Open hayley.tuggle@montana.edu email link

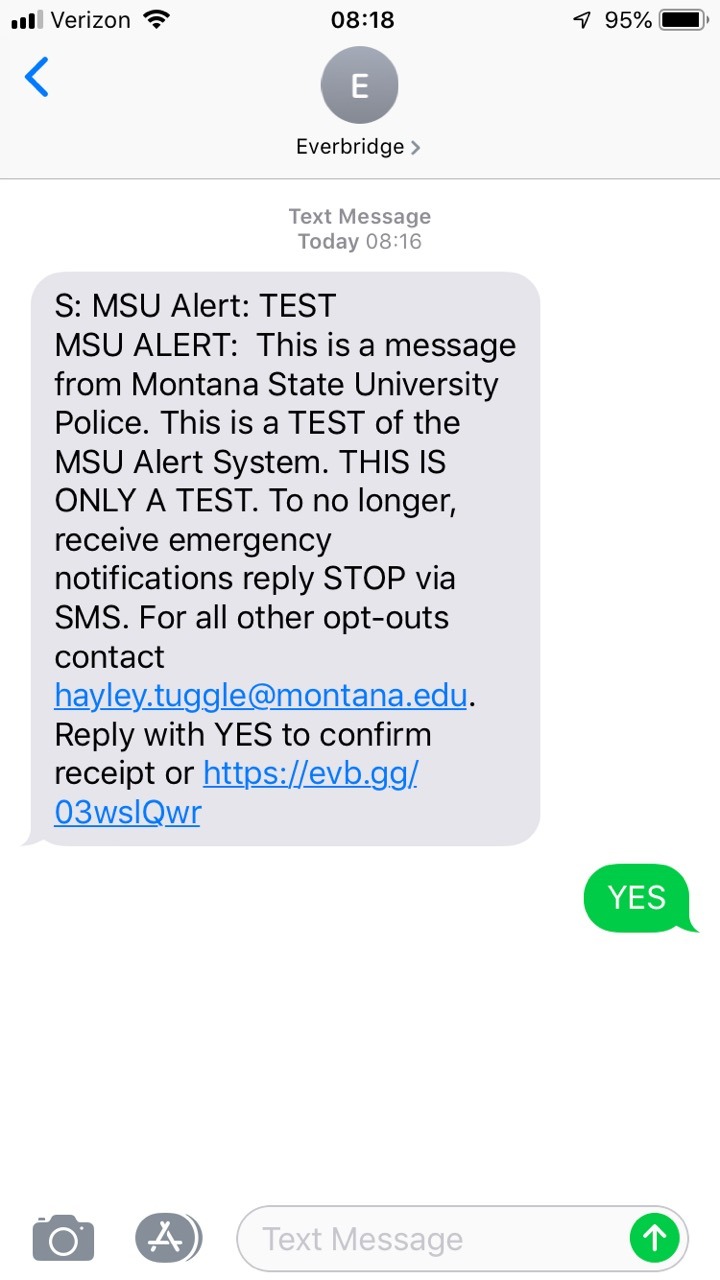pos(260,695)
